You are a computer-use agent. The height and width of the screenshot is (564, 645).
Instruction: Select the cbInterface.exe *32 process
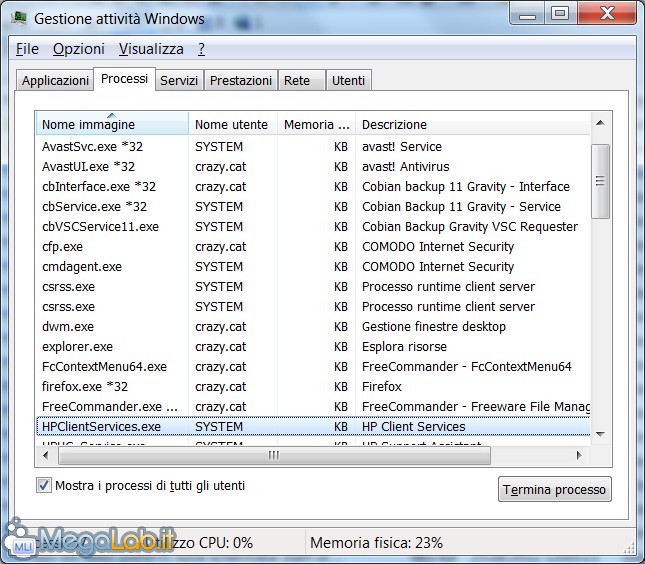[313, 186]
